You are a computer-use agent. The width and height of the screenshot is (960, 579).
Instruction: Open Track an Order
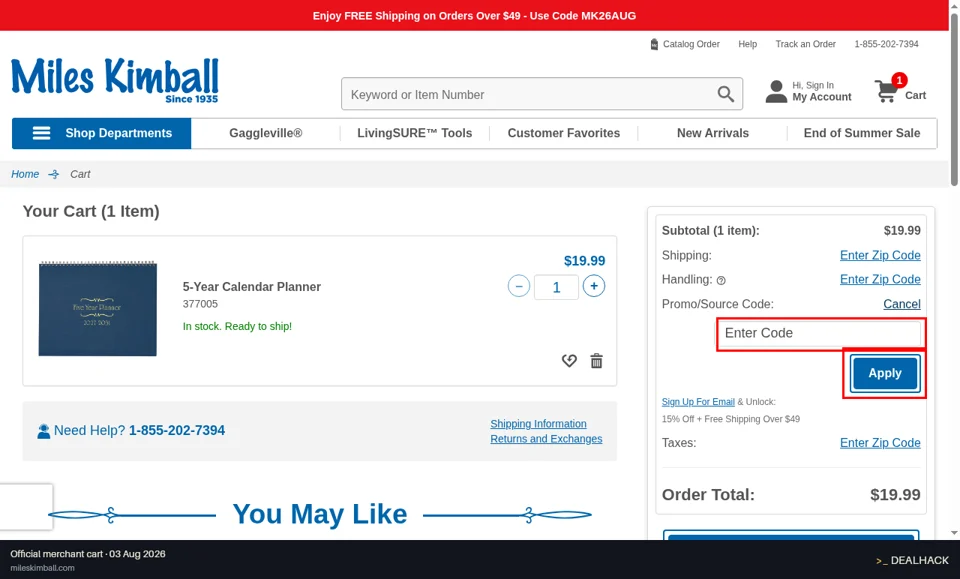[x=805, y=44]
